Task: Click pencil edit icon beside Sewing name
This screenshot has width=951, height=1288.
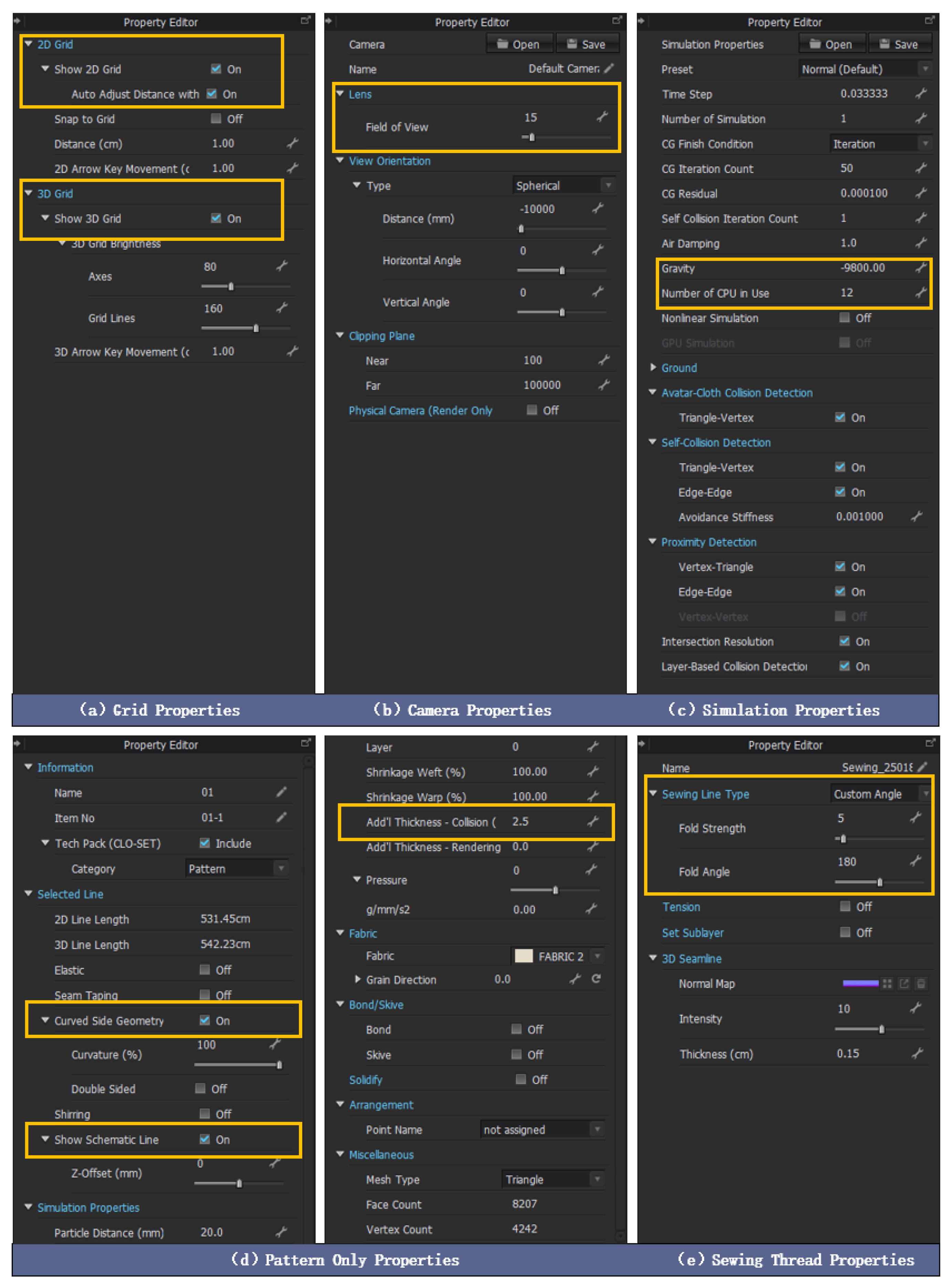Action: [922, 767]
